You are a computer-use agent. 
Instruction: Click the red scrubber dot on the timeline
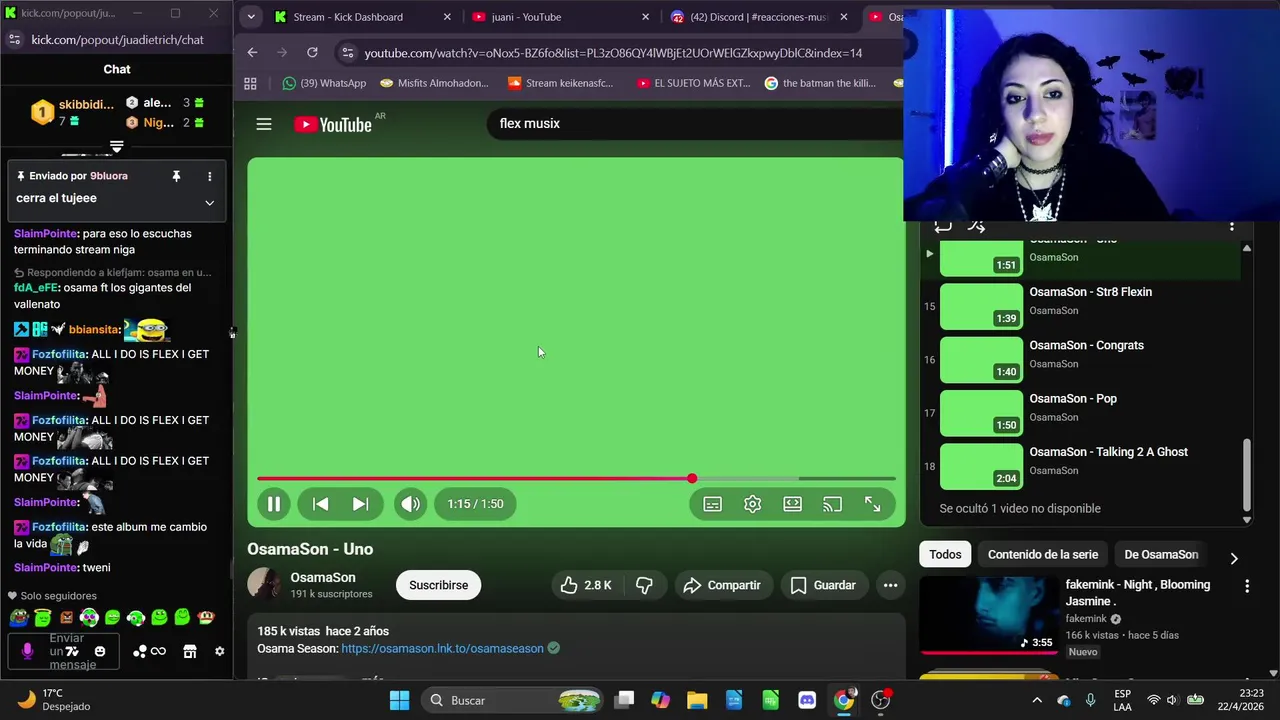point(692,478)
